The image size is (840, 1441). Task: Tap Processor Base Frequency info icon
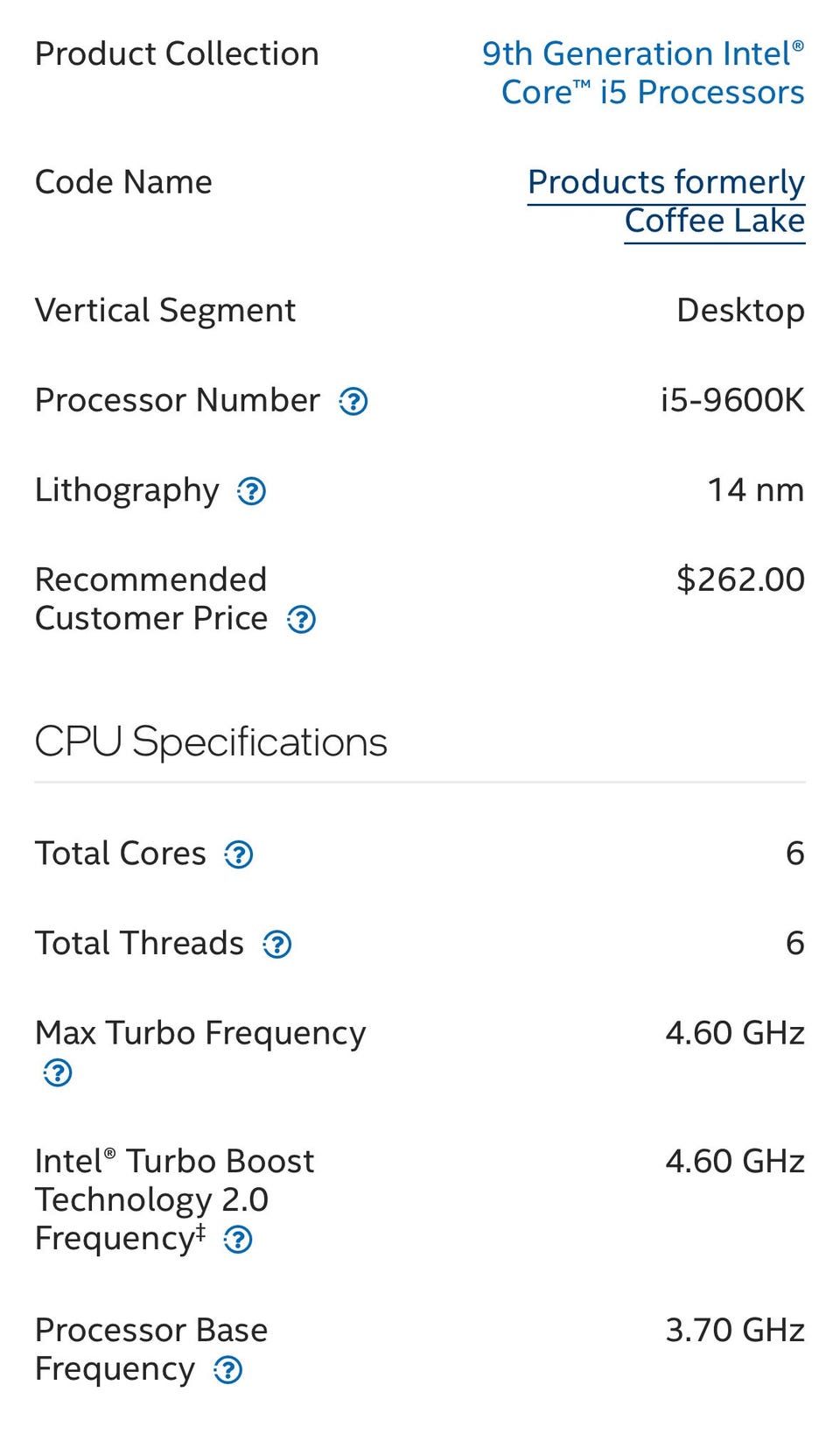pos(228,1370)
